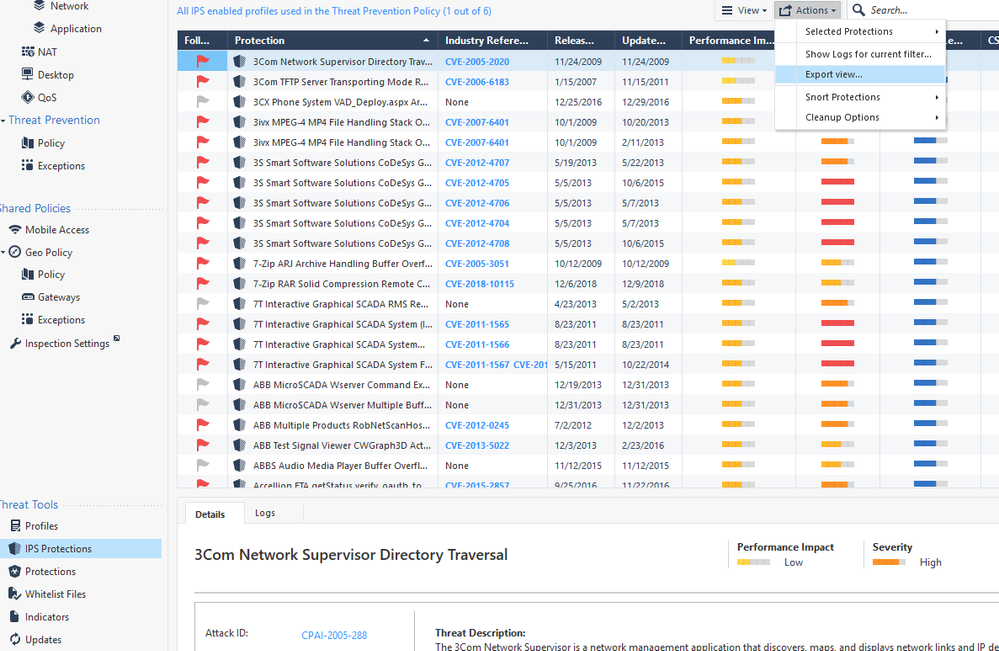Switch to the Logs tab
The width and height of the screenshot is (999, 651).
pyautogui.click(x=265, y=513)
